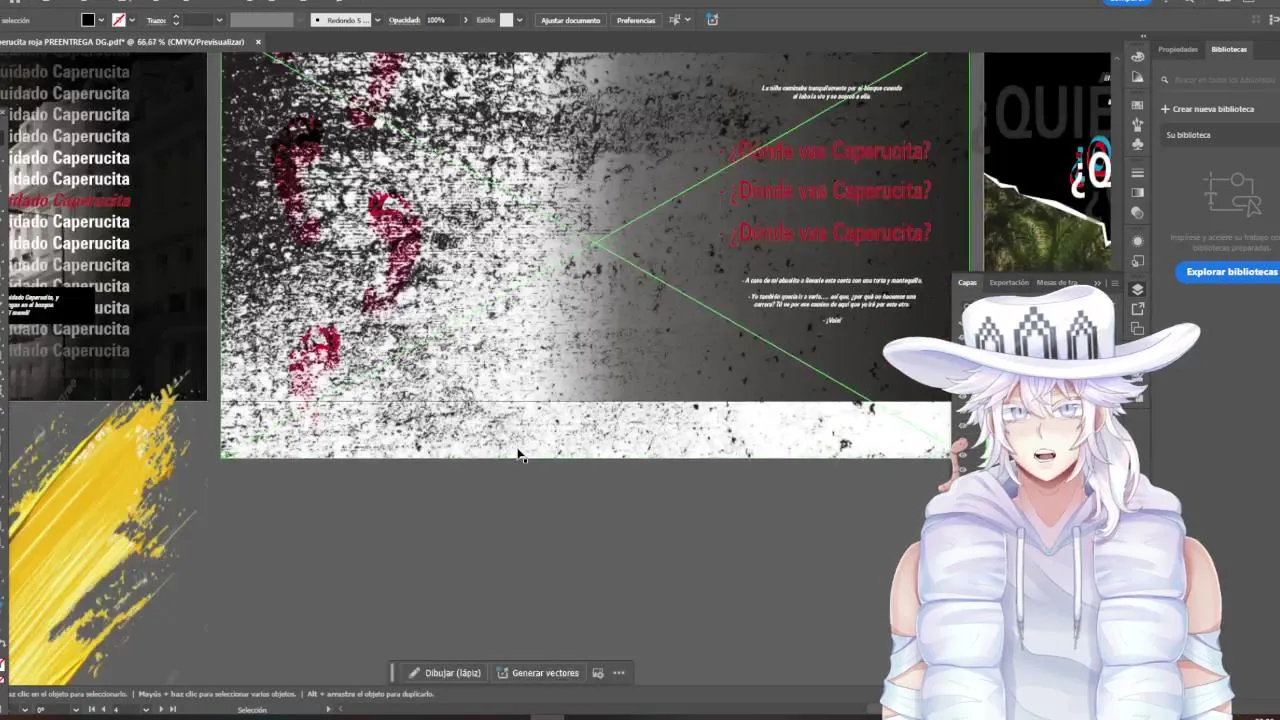This screenshot has height=720, width=1280.
Task: Click the share icon in control bar
Action: (x=712, y=20)
